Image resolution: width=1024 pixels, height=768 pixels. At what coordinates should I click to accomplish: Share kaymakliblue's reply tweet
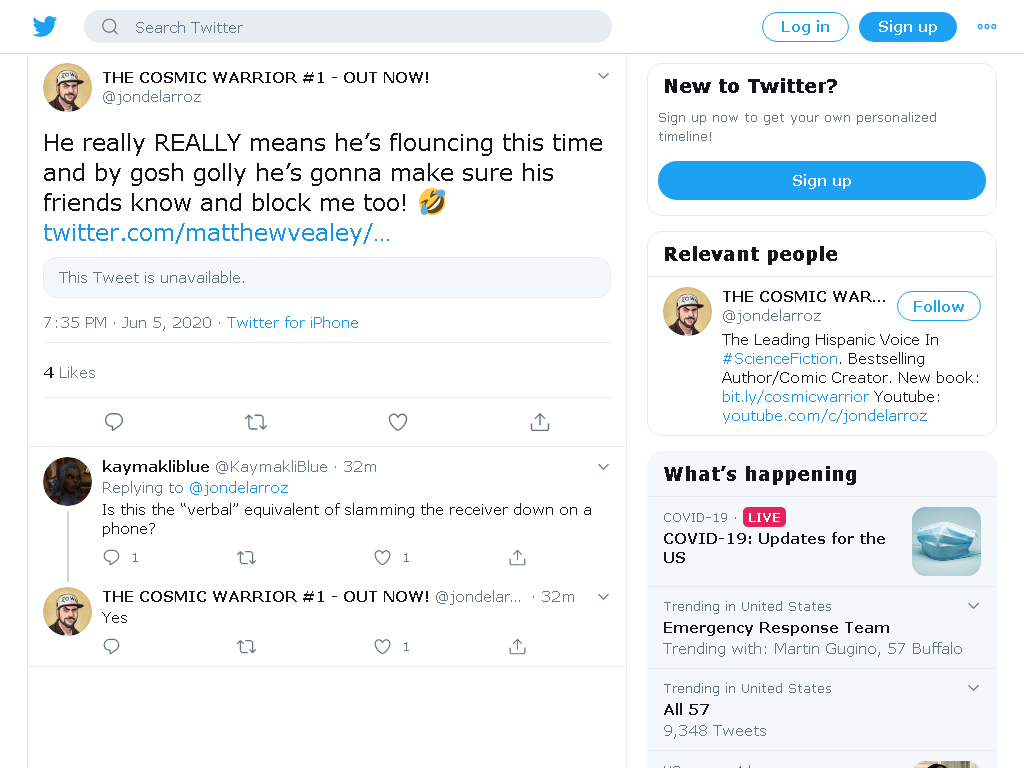(x=517, y=557)
